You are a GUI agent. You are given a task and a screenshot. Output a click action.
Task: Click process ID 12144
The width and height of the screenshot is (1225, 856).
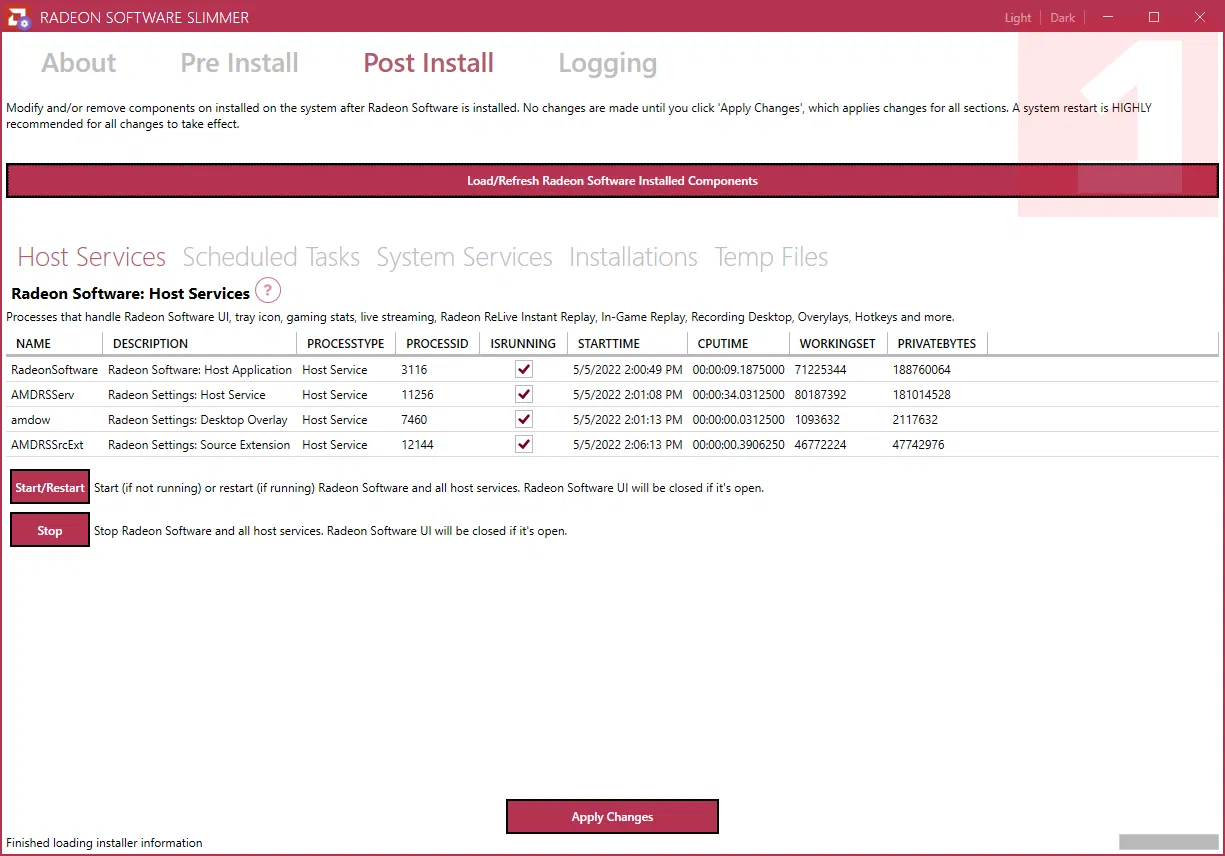[x=417, y=445]
